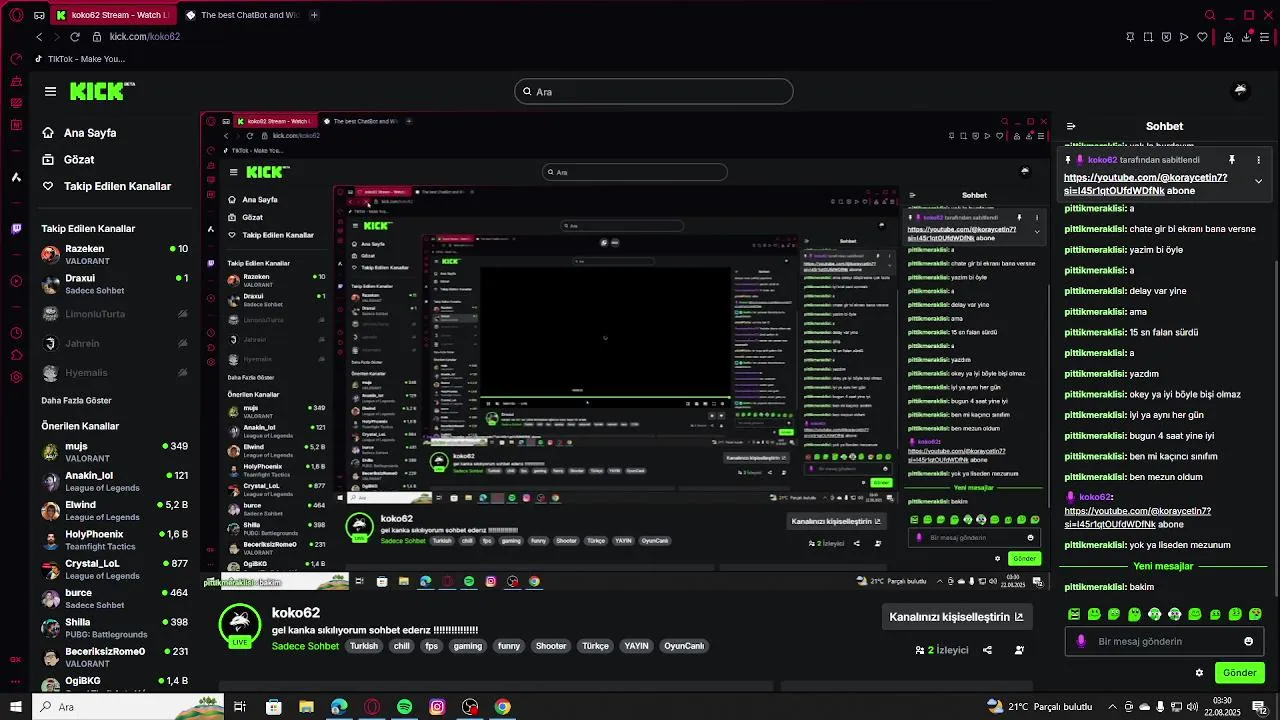This screenshot has height=720, width=1280.
Task: Open Opera player arrow icon
Action: pyautogui.click(x=1184, y=37)
